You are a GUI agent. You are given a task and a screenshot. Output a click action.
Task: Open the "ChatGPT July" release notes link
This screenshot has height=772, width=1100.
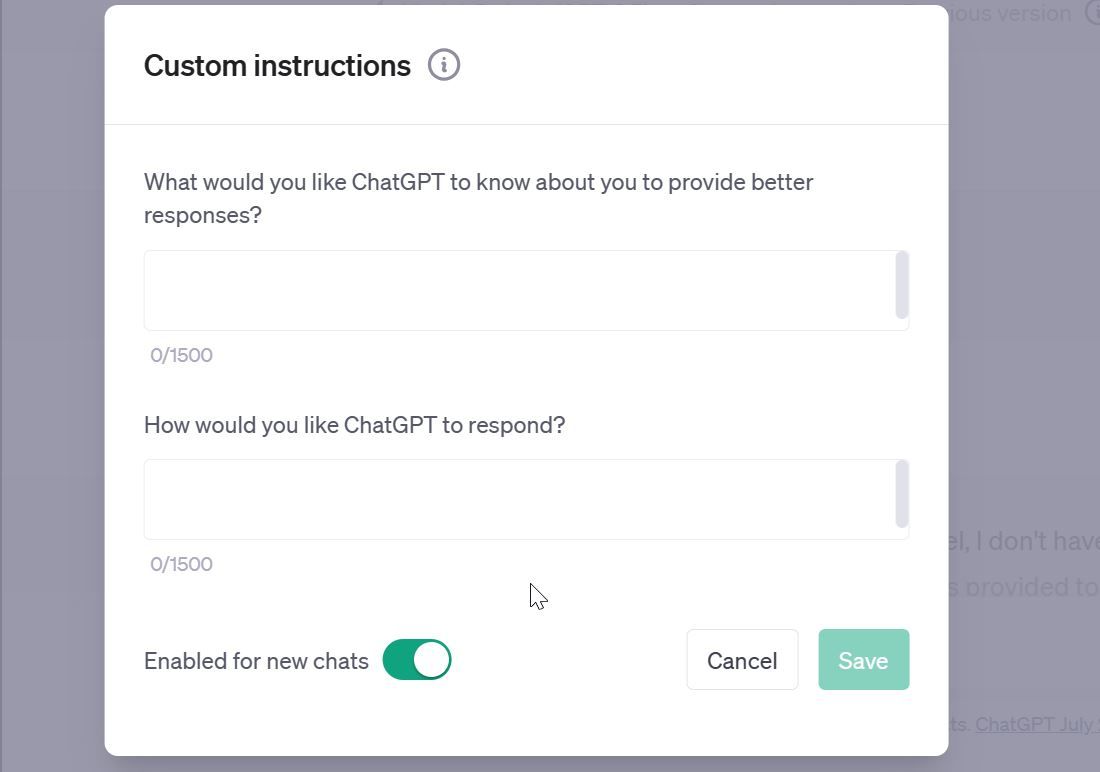click(1037, 725)
